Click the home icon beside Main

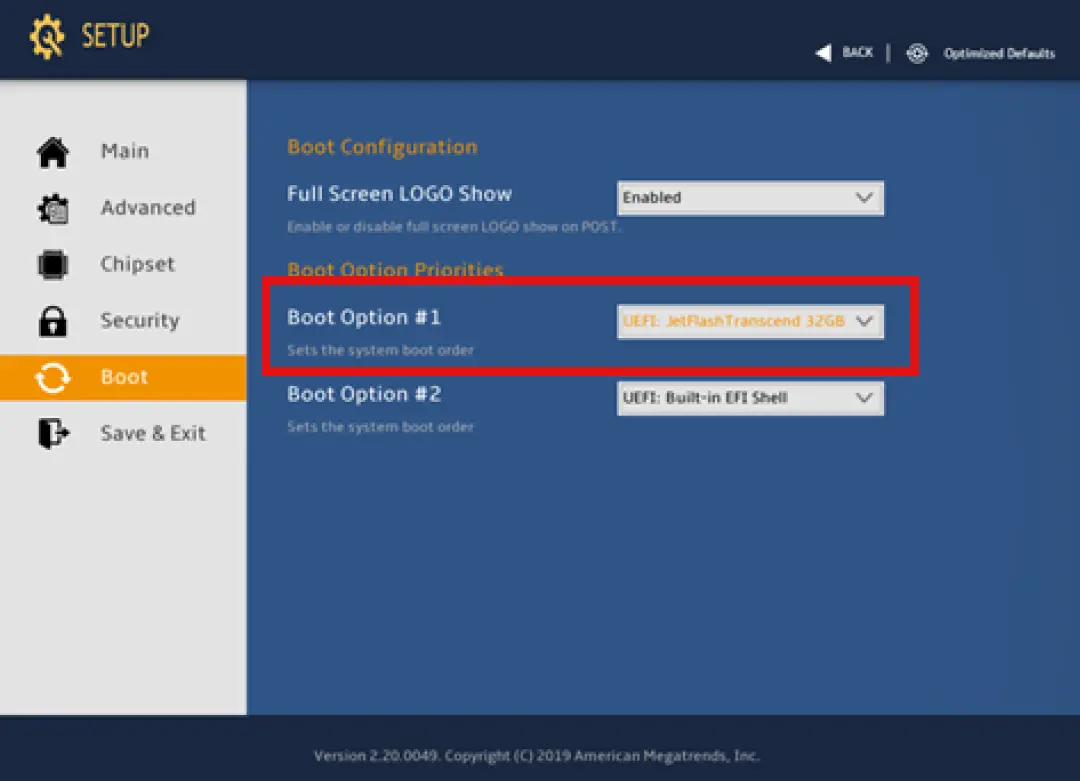tap(52, 151)
